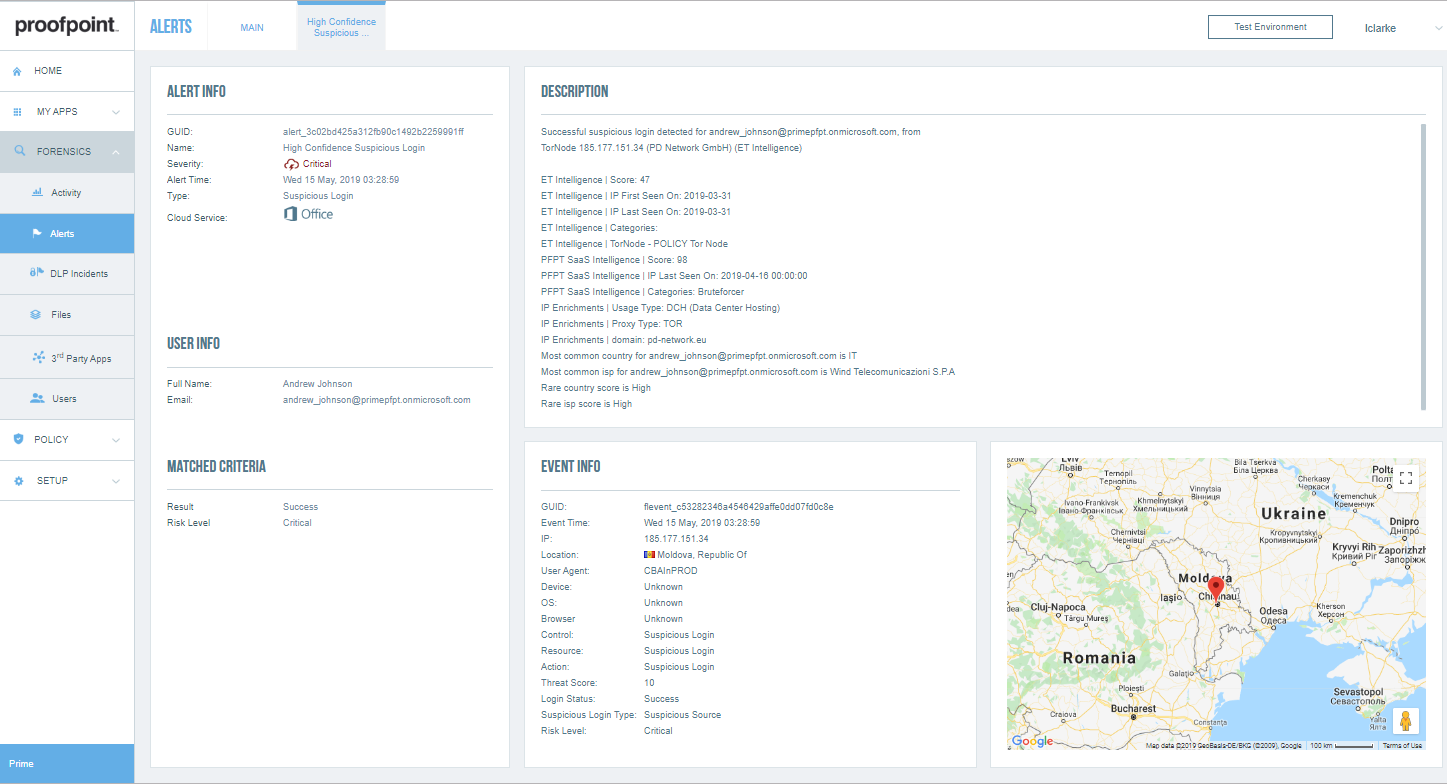The image size is (1447, 784).
Task: Collapse the Forensics section chevron
Action: 116,152
